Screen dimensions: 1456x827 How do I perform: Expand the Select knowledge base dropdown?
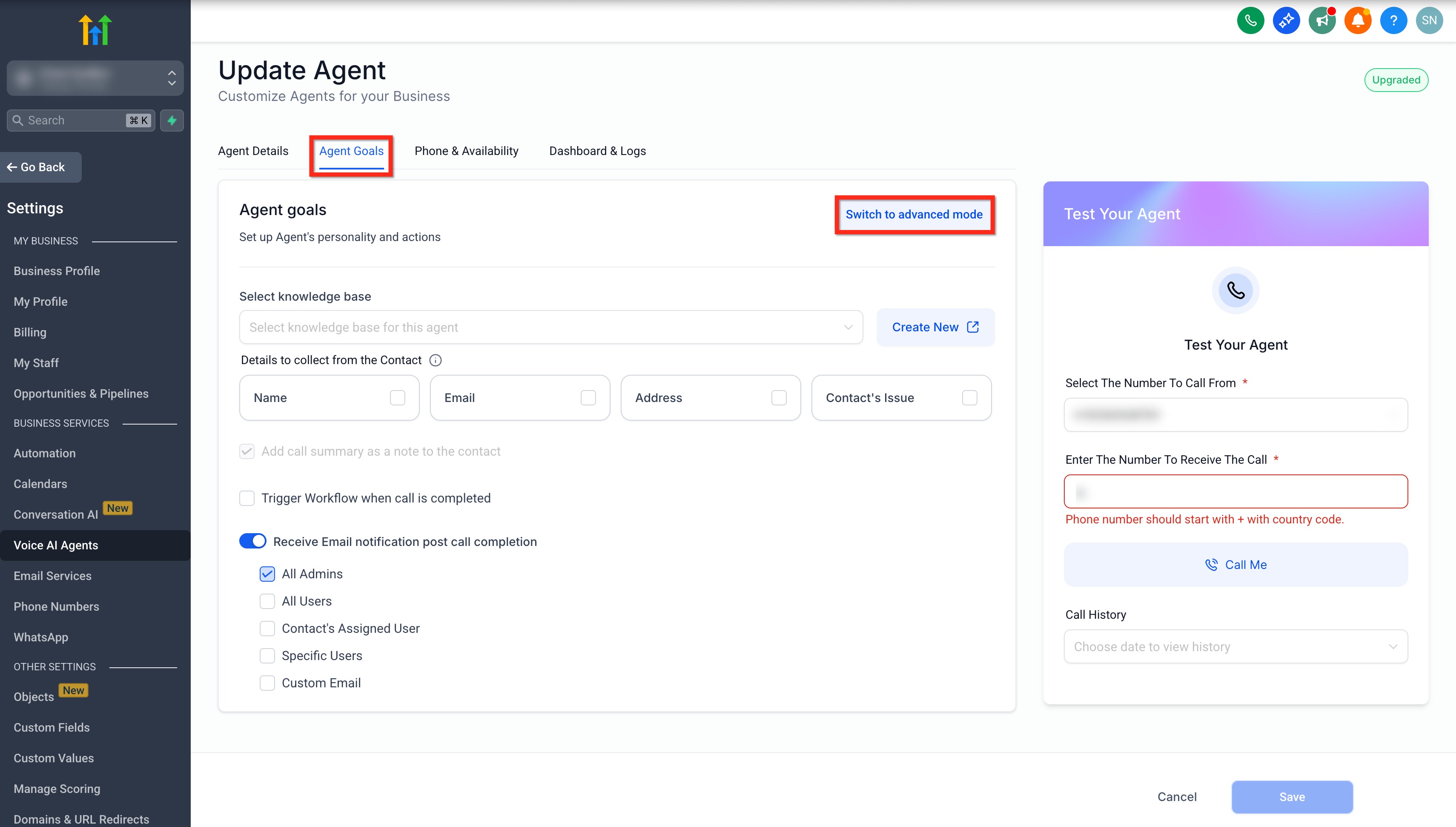(x=550, y=327)
